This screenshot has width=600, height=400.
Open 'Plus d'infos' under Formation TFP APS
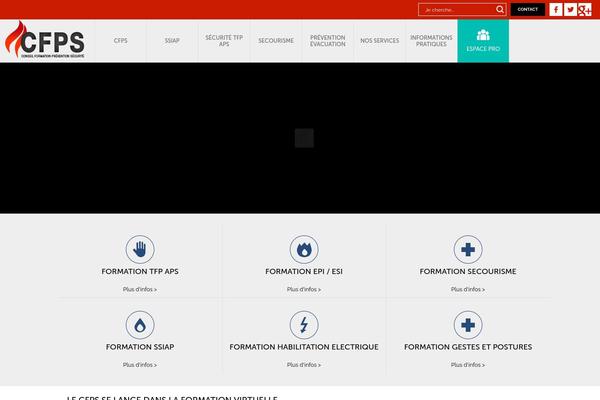140,289
